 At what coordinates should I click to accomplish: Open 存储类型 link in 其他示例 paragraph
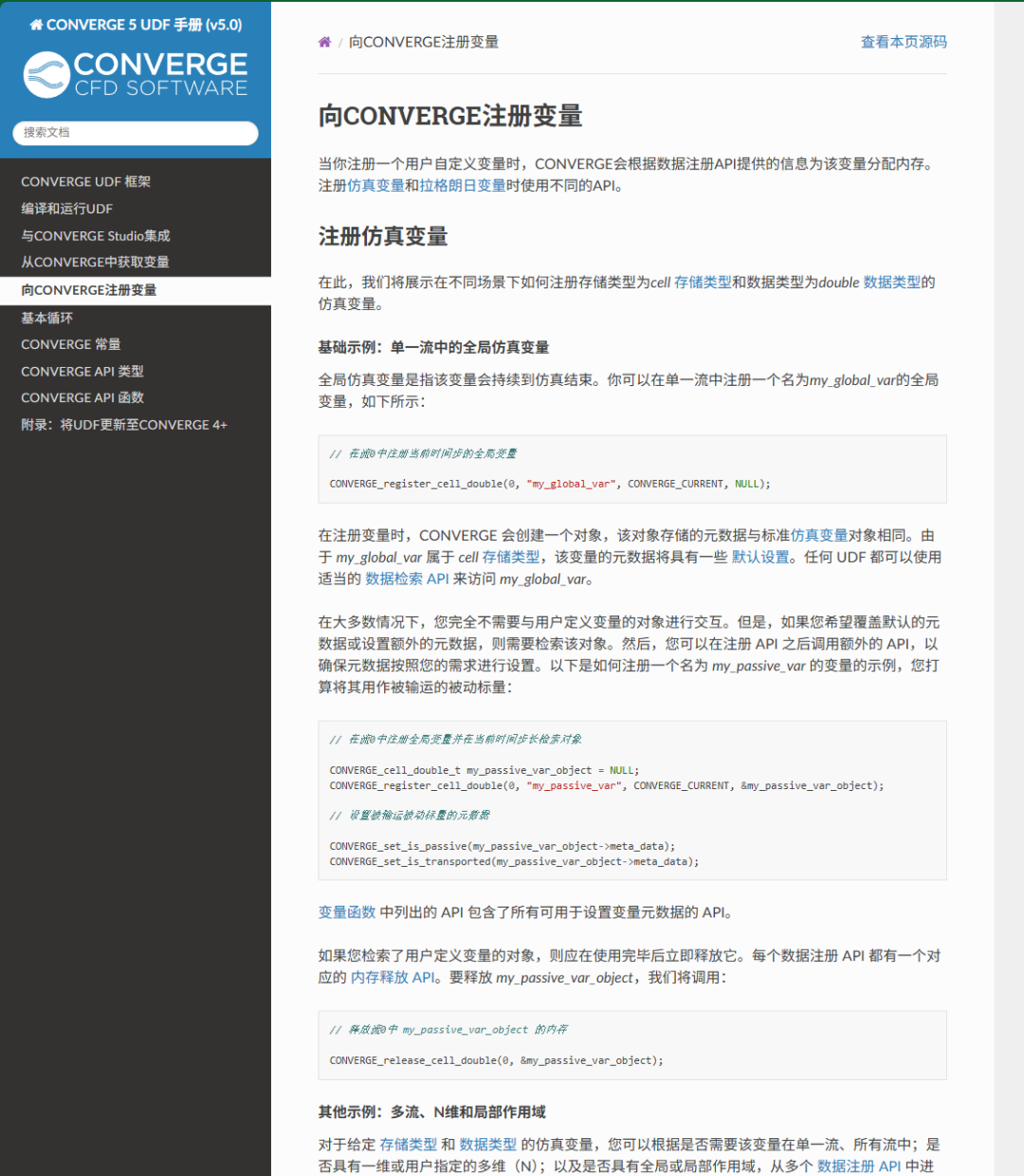click(x=409, y=1145)
